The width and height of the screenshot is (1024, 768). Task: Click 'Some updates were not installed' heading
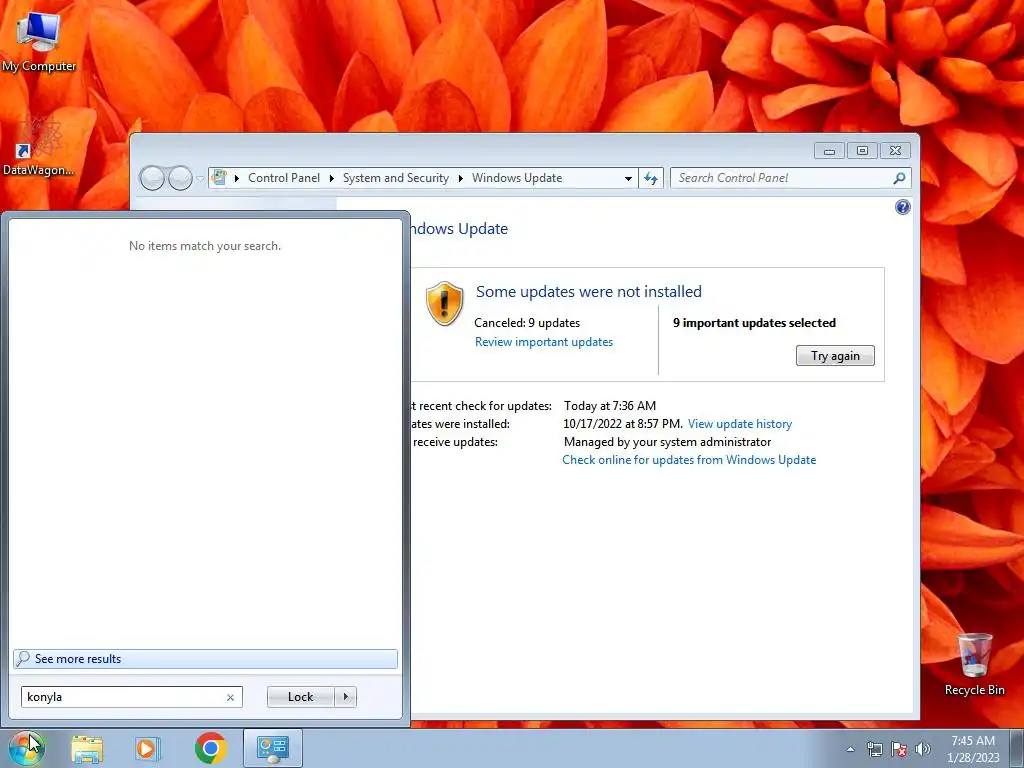pos(588,291)
